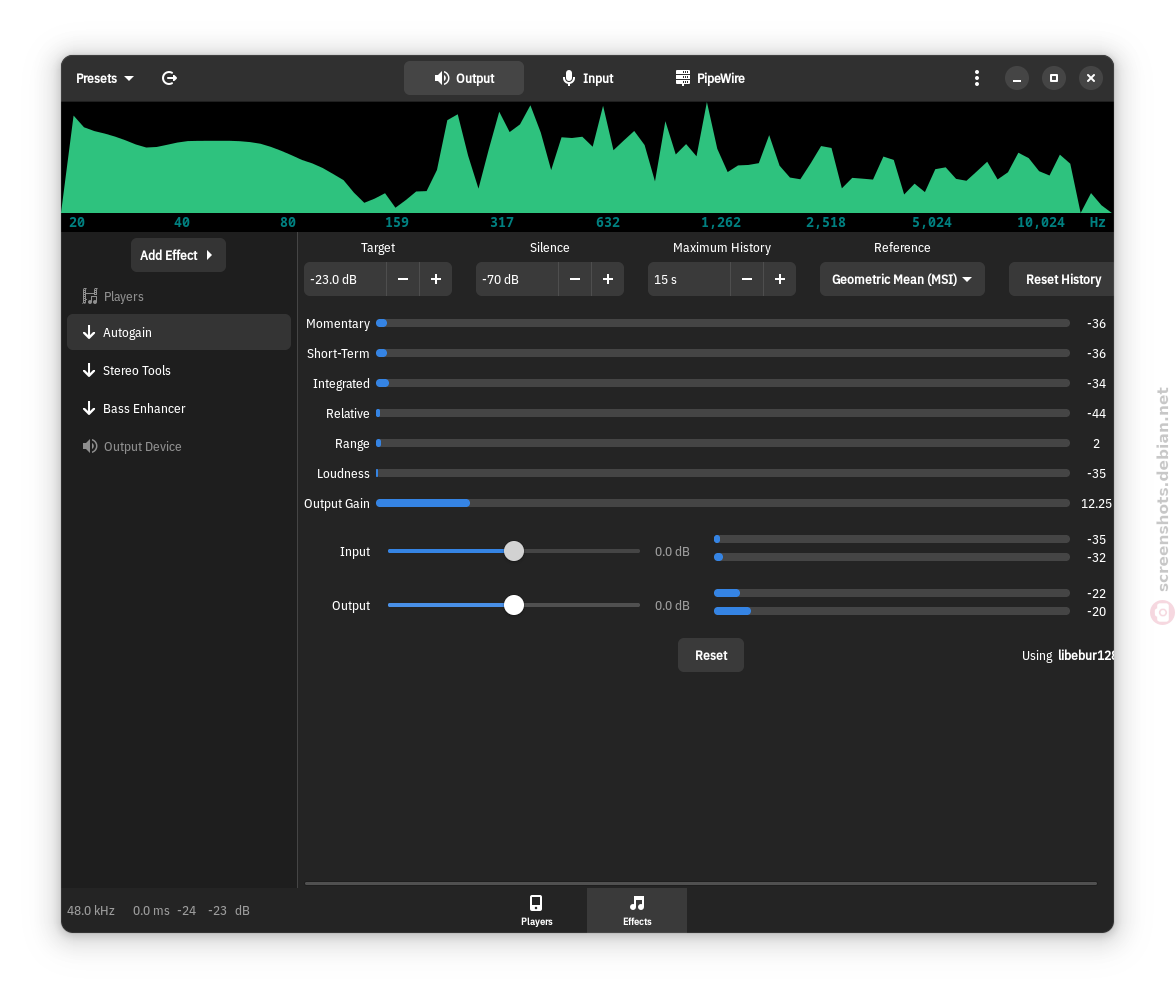
Task: Click the Players icon in the sidebar
Action: (x=90, y=296)
